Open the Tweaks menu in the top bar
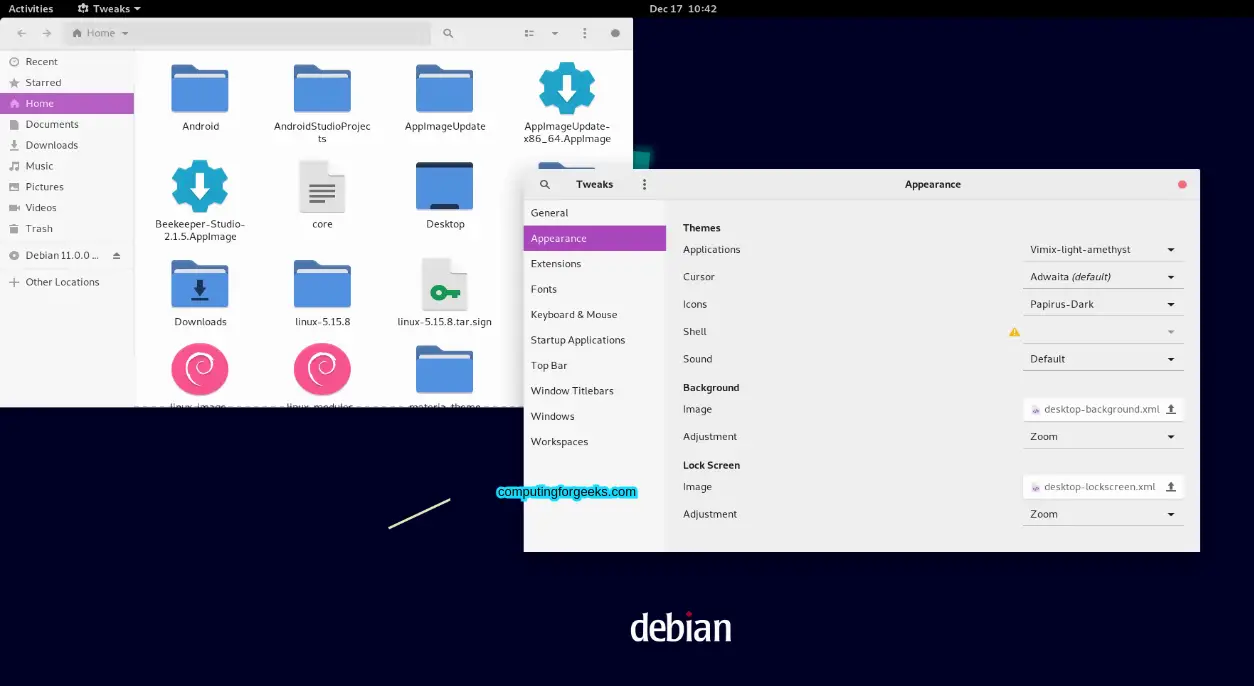The height and width of the screenshot is (686, 1254). click(108, 8)
